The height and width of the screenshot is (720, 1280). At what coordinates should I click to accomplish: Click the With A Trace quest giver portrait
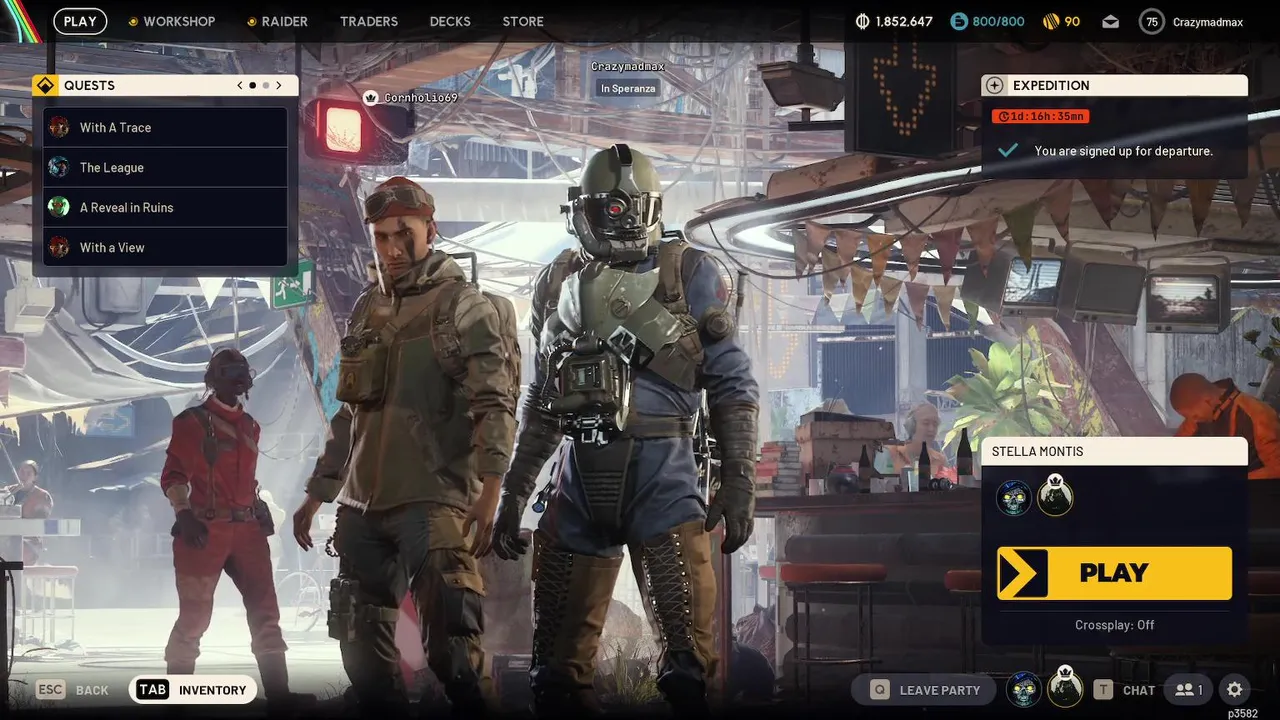point(59,127)
